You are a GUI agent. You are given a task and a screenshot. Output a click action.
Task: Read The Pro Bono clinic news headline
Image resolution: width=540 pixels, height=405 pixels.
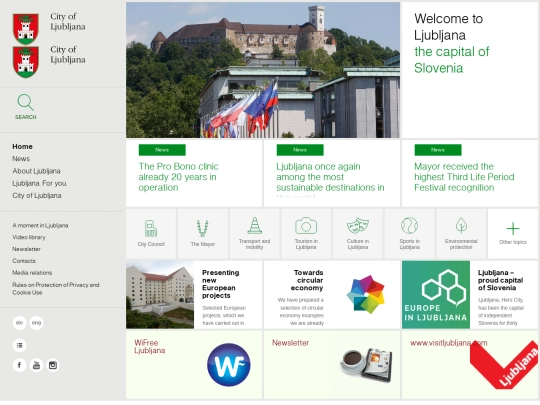coord(178,177)
